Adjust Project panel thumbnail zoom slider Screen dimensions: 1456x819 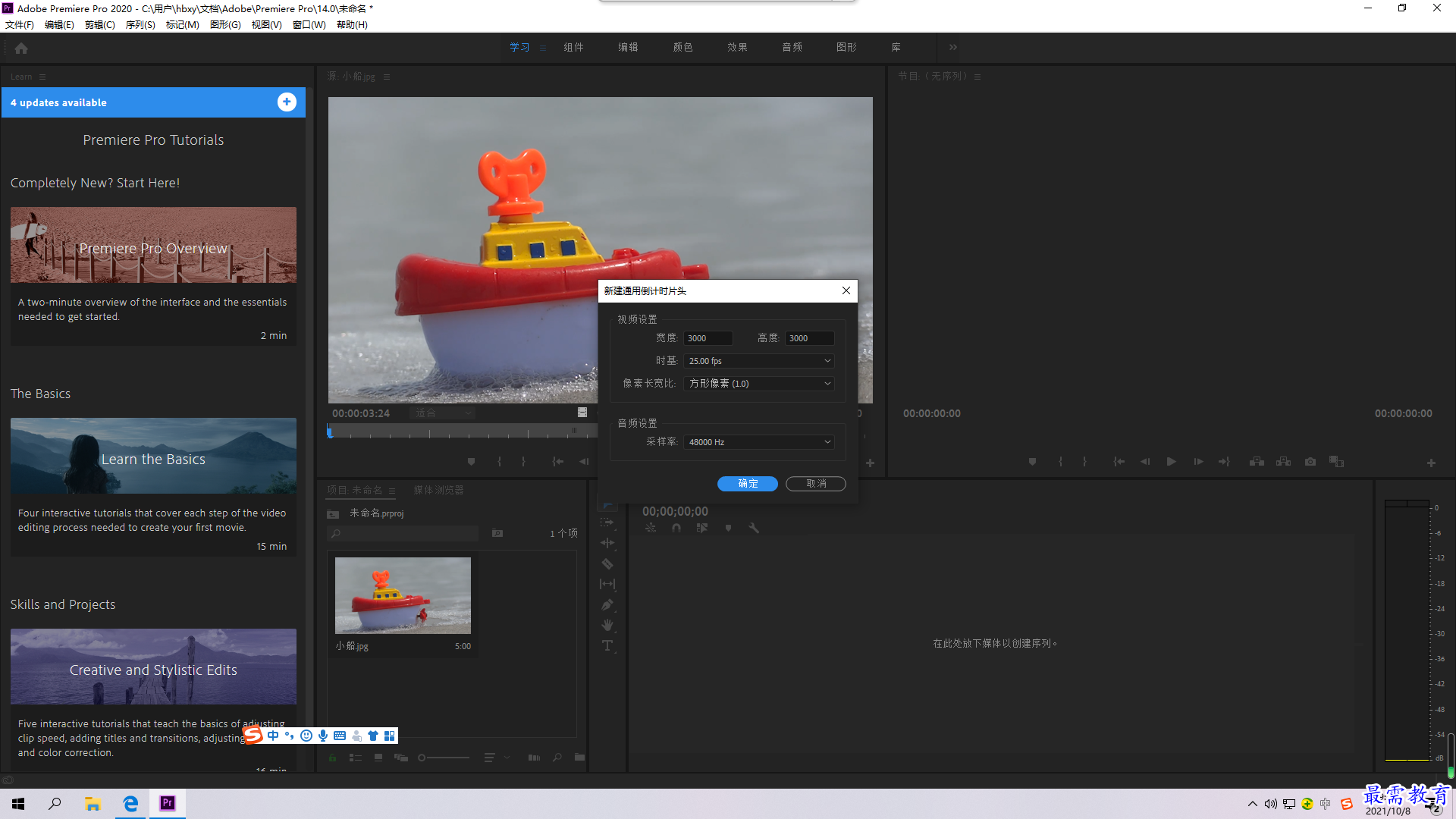coord(444,757)
